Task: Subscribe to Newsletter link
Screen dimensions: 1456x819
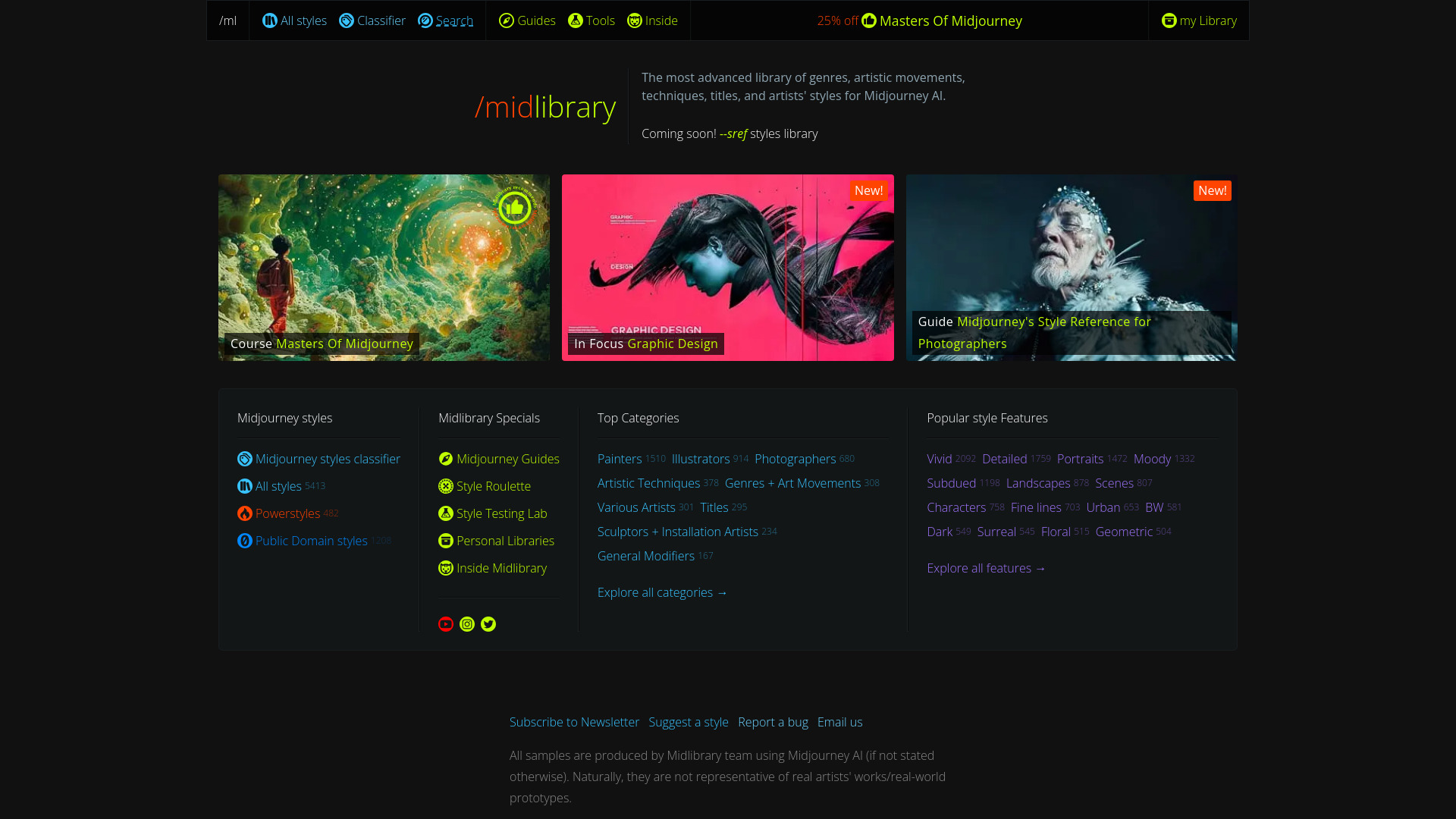Action: click(574, 721)
